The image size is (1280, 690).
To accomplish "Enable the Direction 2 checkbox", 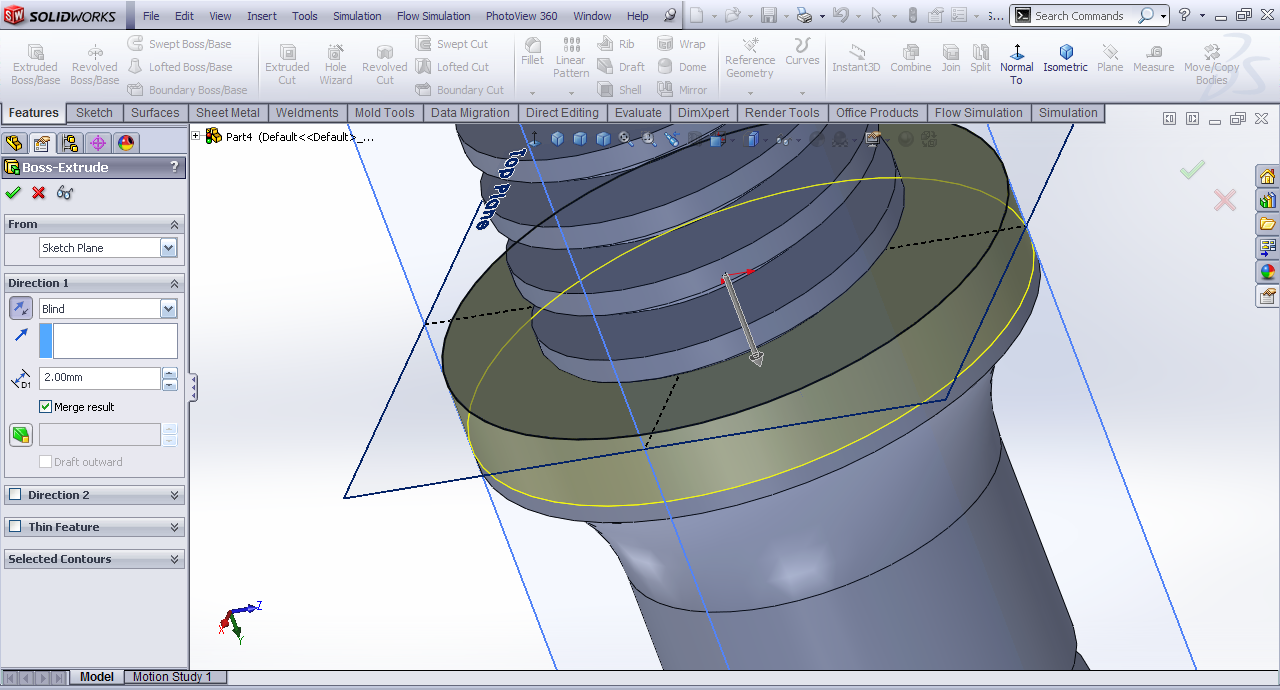I will point(15,495).
